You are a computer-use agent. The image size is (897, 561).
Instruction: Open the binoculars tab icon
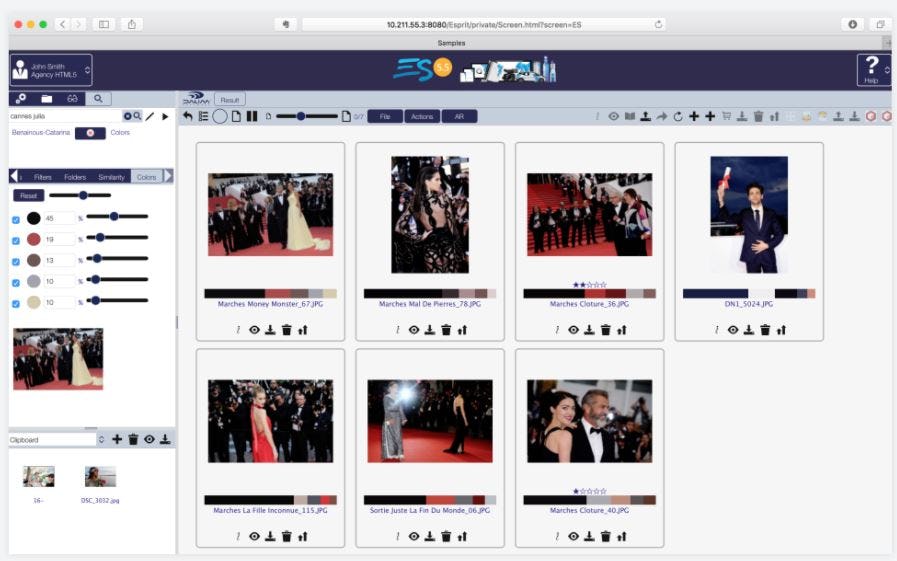pyautogui.click(x=72, y=99)
